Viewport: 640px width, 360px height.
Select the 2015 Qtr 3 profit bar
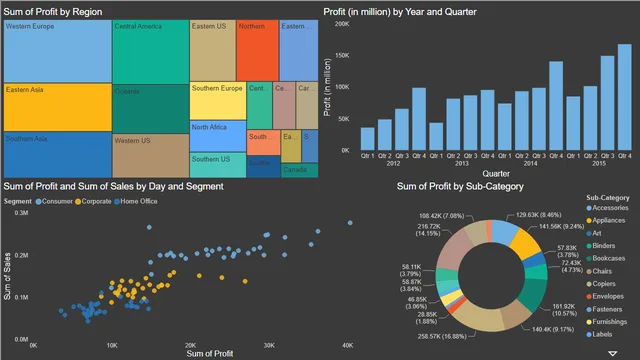607,103
